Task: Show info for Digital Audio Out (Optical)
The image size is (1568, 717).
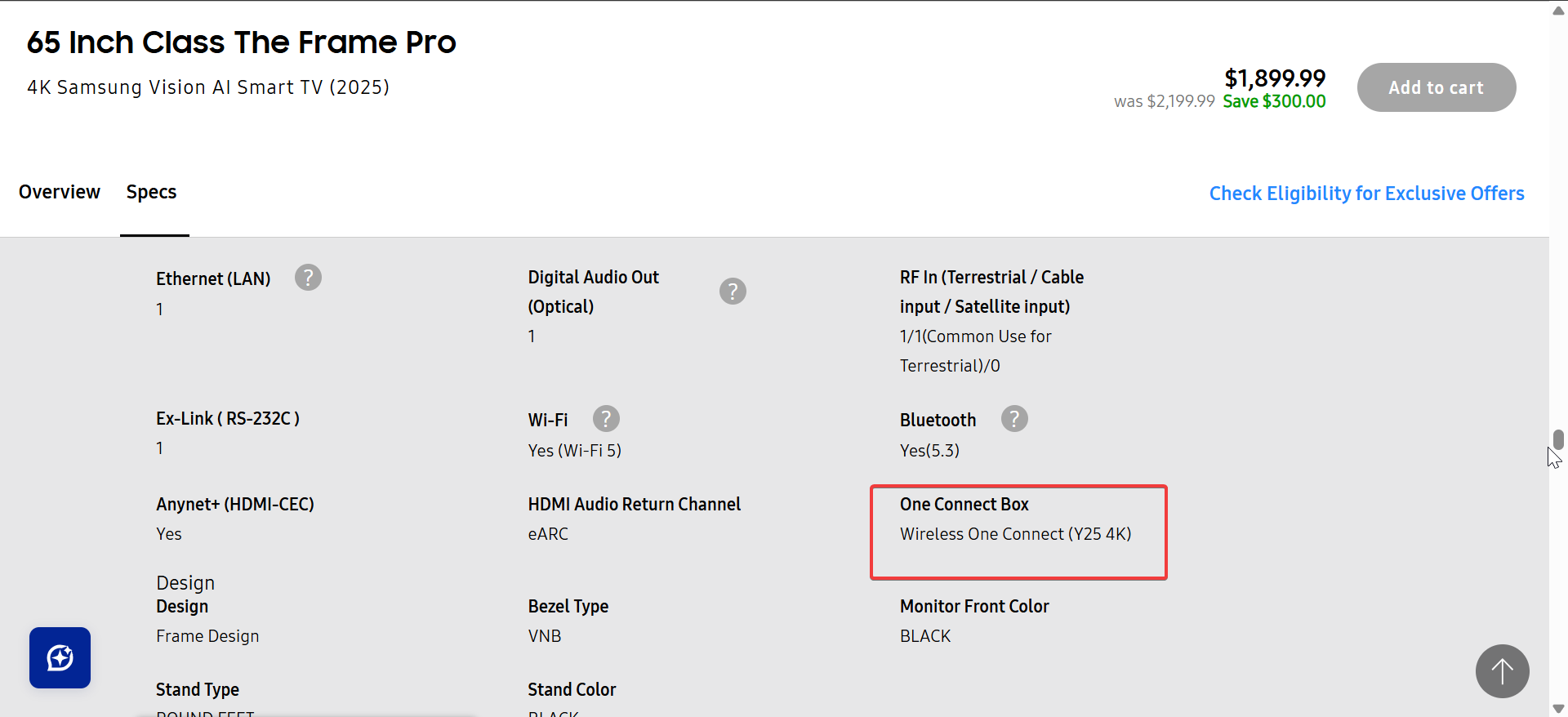Action: click(733, 292)
